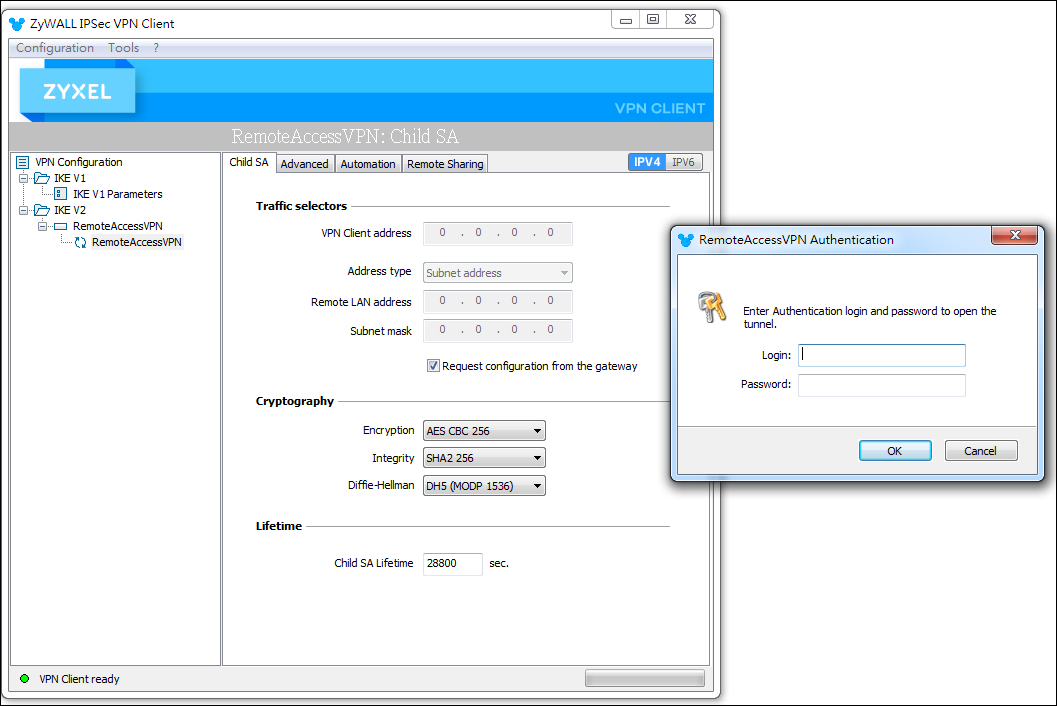This screenshot has width=1057, height=706.
Task: Close the RemoteAccessVPN Authentication dialog
Action: [1015, 235]
